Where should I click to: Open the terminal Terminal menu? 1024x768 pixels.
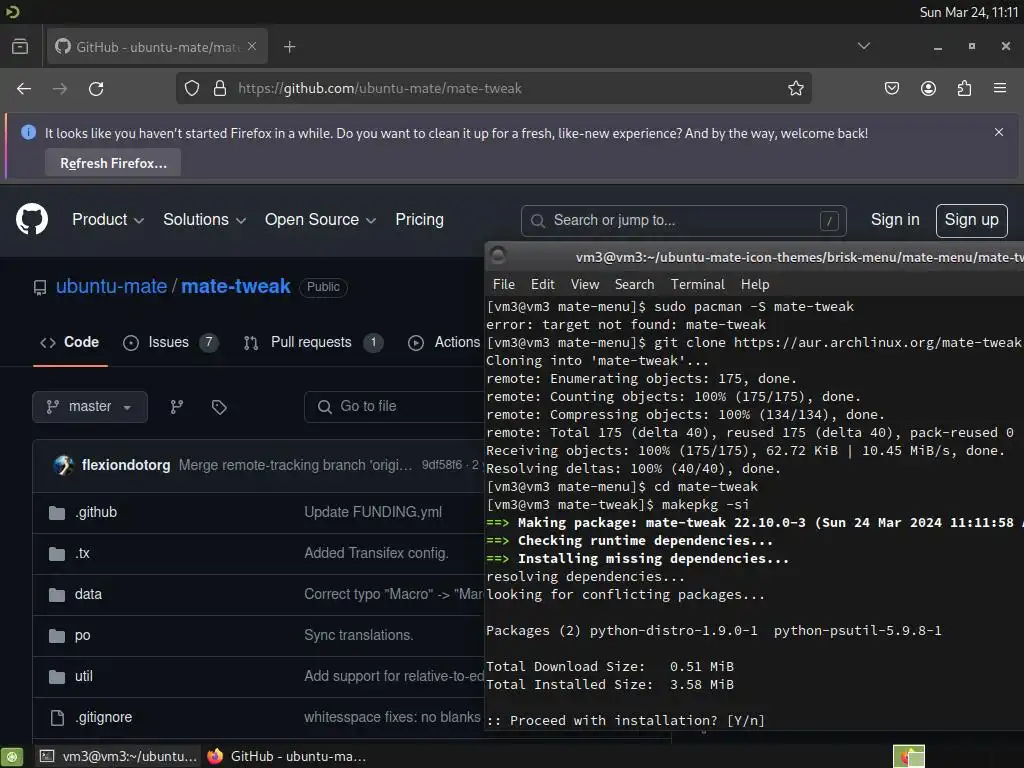coord(697,284)
